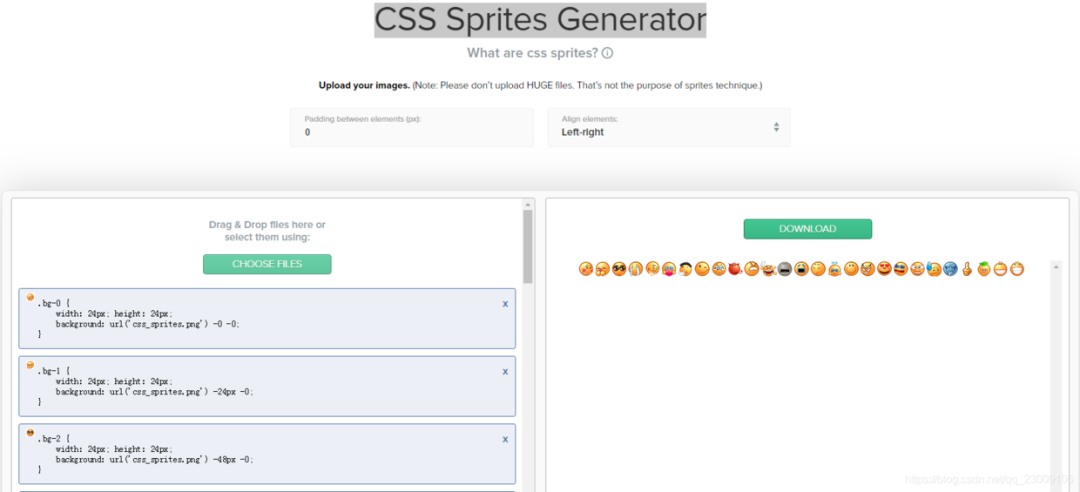1080x492 pixels.
Task: Click the blue frozen face emoji in preview
Action: pyautogui.click(x=950, y=269)
